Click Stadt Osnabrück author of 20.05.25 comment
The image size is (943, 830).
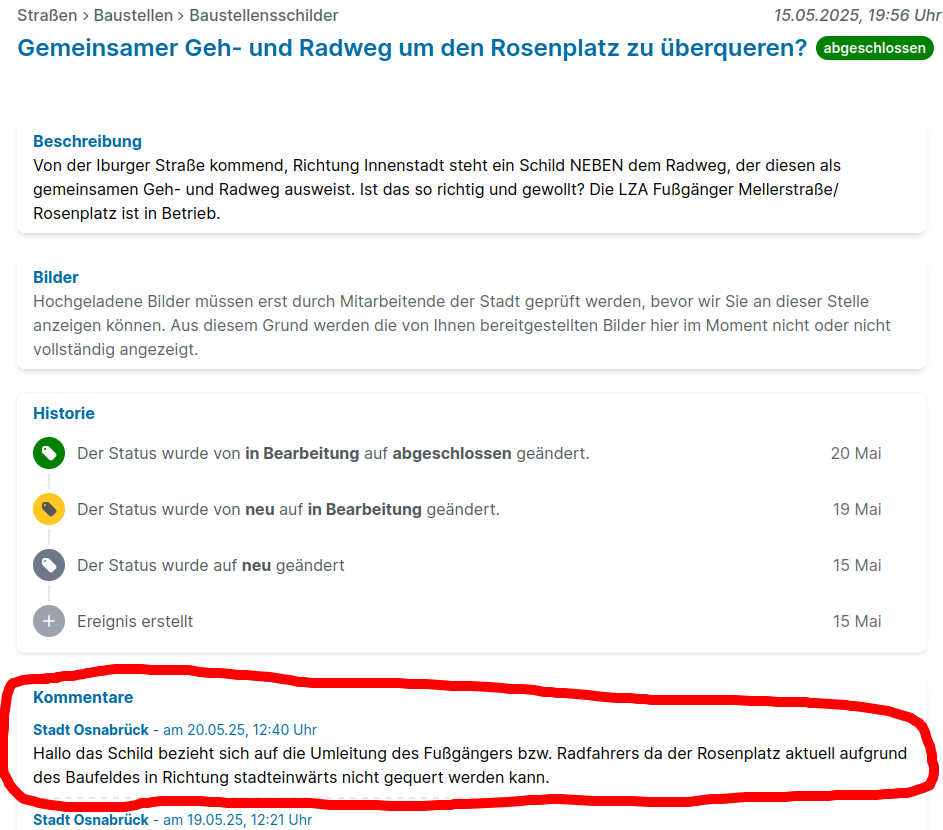tap(91, 730)
